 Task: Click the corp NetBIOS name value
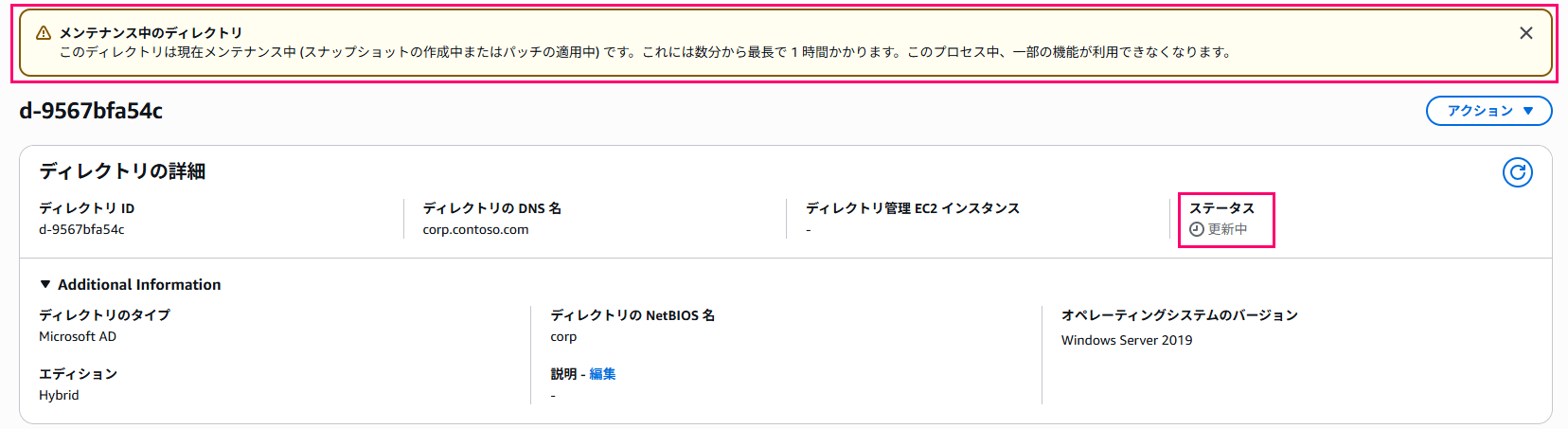pos(563,337)
